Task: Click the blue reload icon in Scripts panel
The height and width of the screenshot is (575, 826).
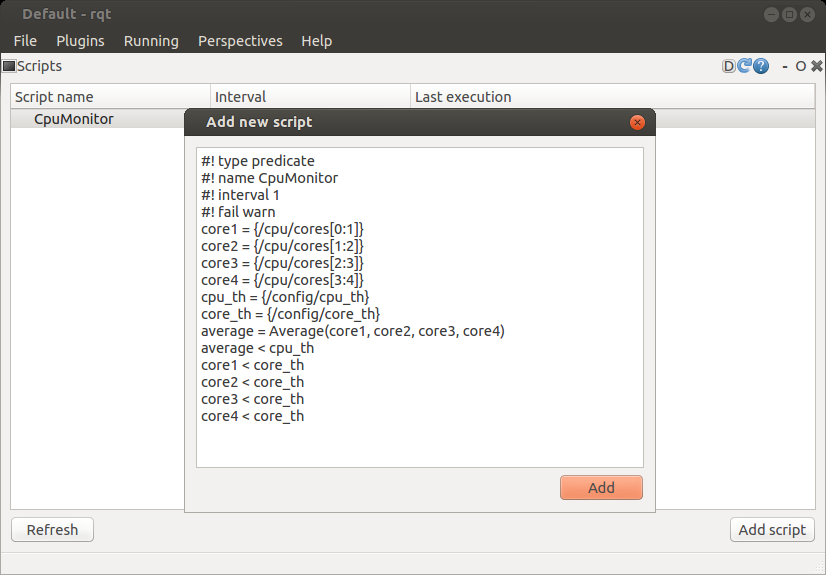Action: 744,67
